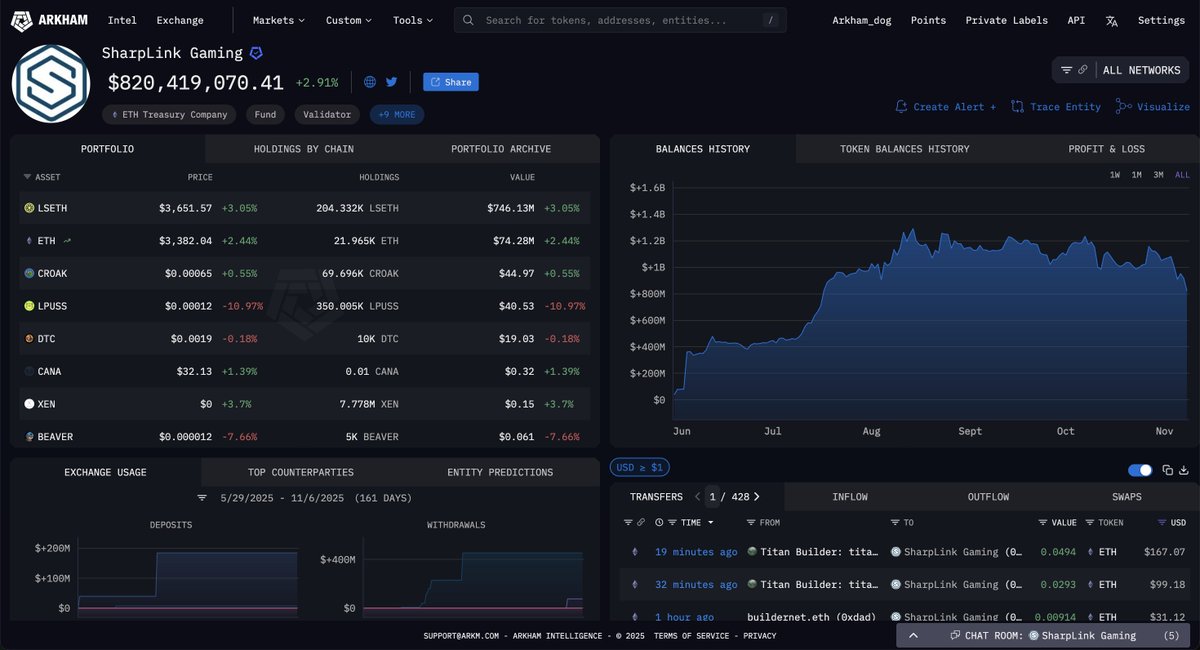Open the Markets dropdown menu

pyautogui.click(x=278, y=20)
